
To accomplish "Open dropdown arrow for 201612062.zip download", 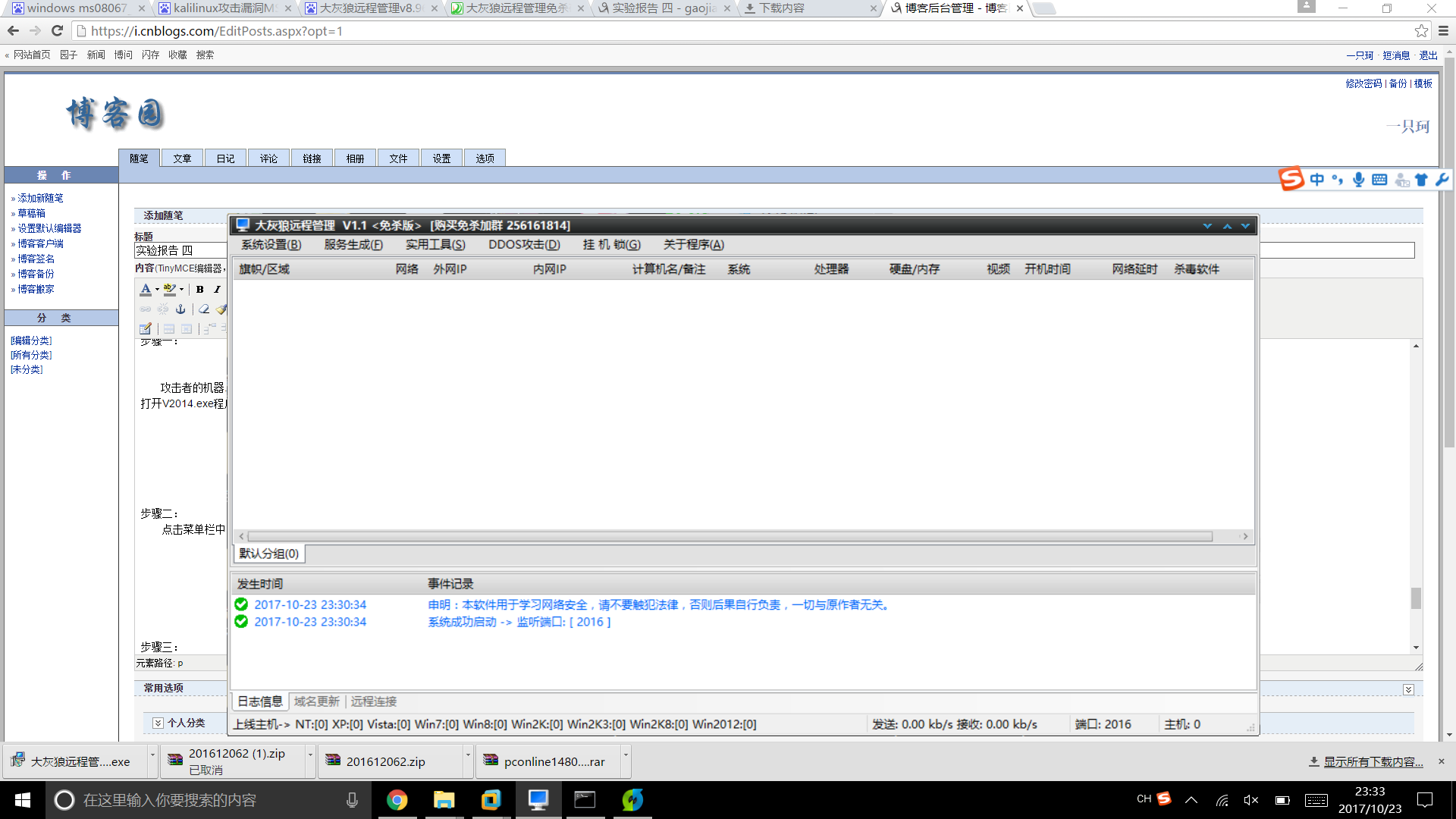I will click(468, 755).
